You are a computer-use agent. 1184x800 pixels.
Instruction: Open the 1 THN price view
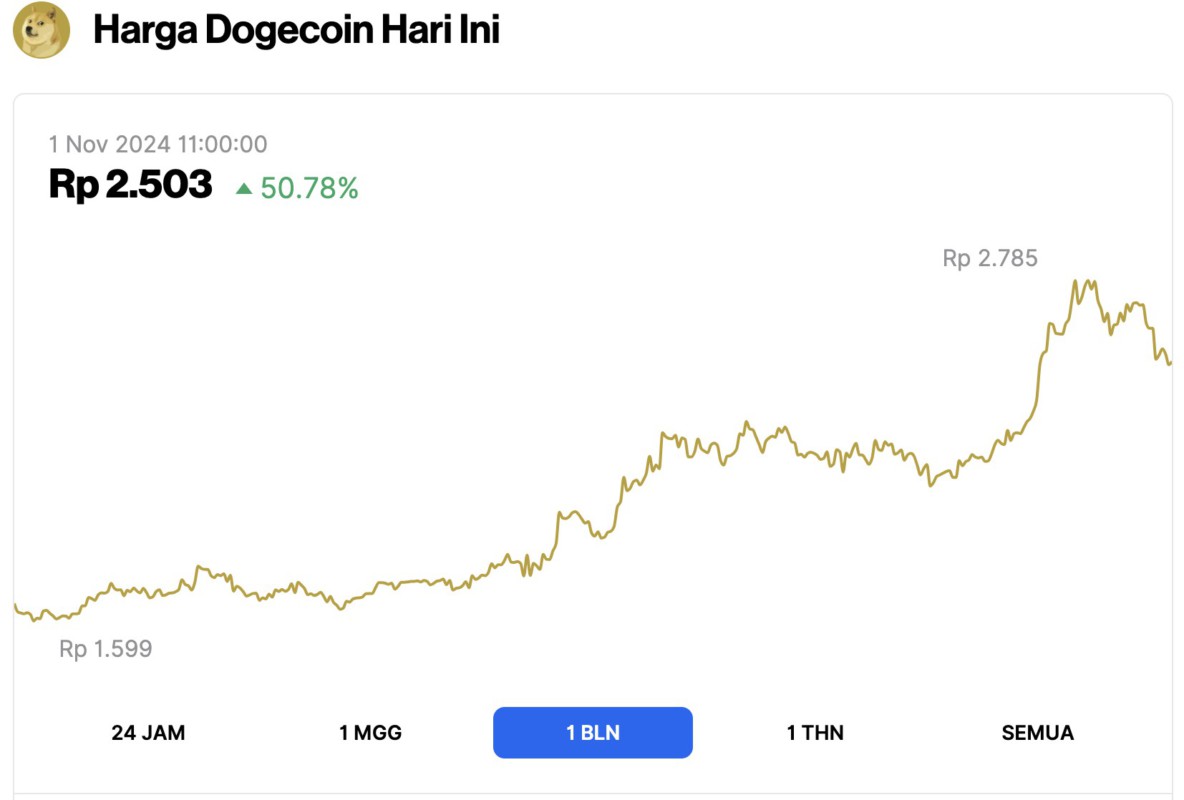click(814, 732)
